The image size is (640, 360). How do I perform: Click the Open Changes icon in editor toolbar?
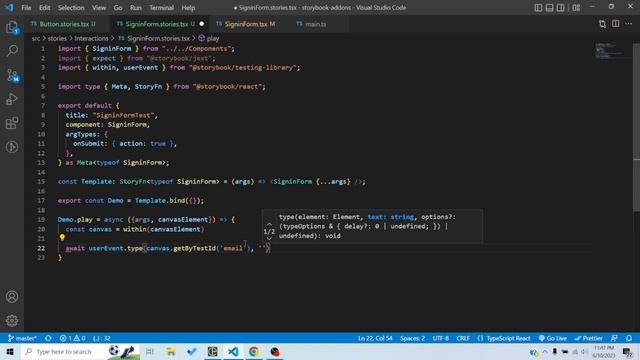602,24
